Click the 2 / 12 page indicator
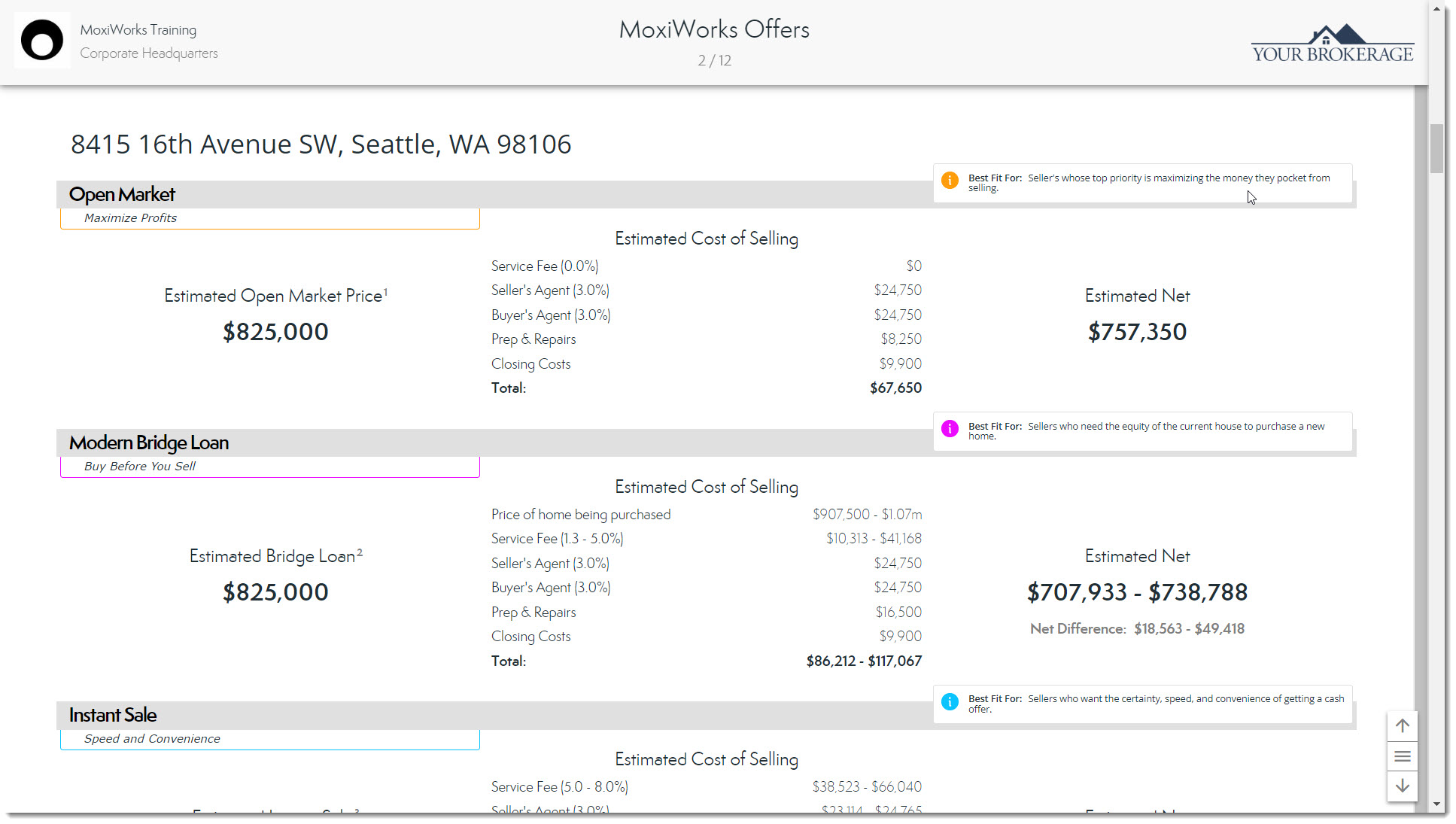 click(x=714, y=61)
